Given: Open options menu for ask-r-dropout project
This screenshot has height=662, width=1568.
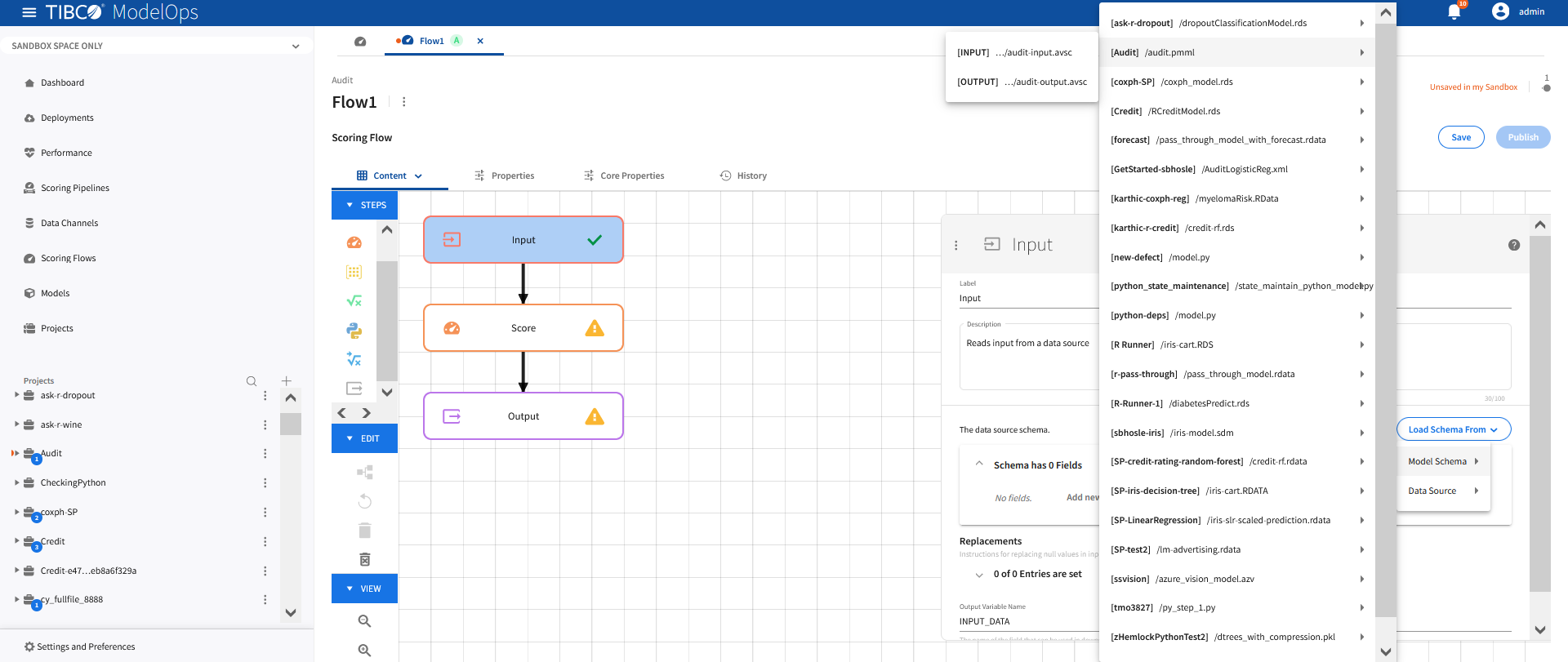Looking at the screenshot, I should click(x=265, y=396).
